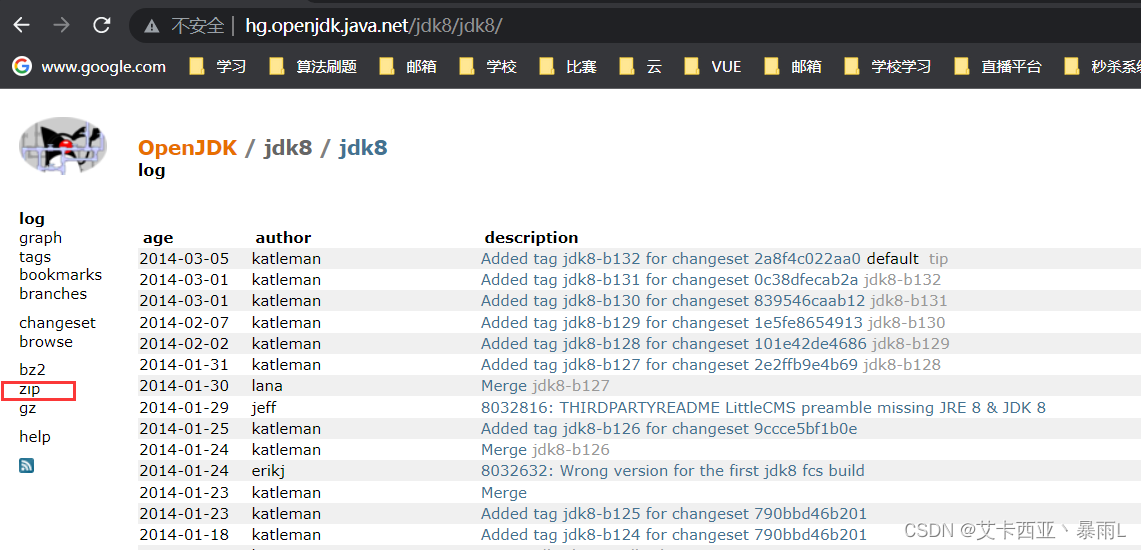1141x550 pixels.
Task: Click the date 2014-03-05 cell
Action: coord(184,259)
